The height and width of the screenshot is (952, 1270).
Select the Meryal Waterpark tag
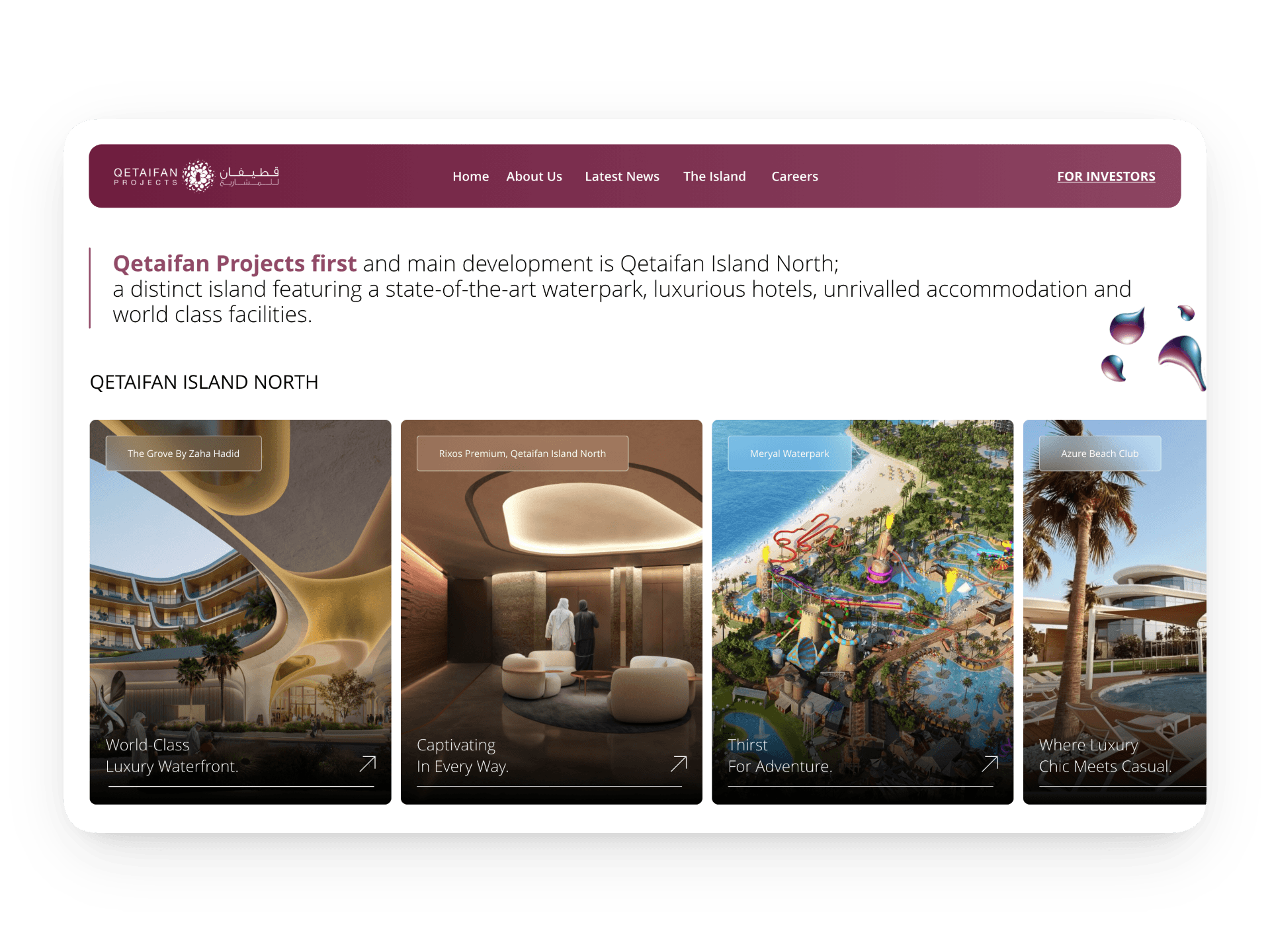789,454
